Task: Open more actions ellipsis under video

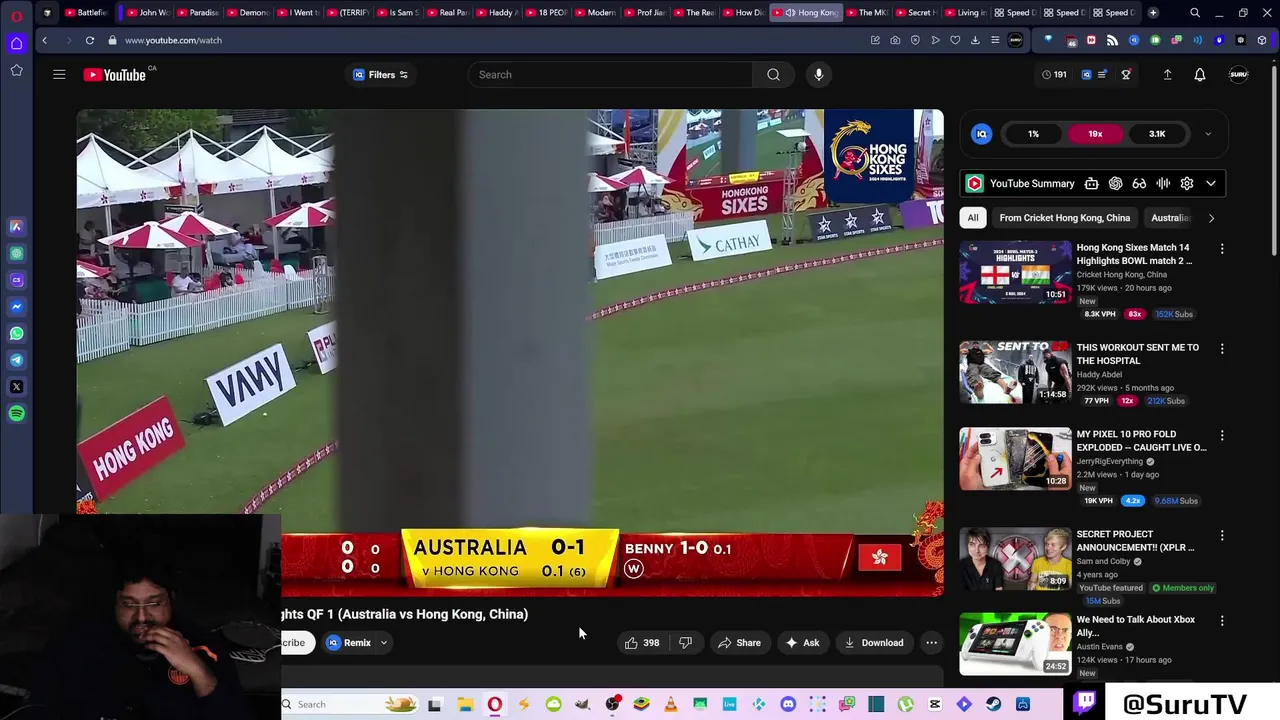Action: [x=931, y=643]
